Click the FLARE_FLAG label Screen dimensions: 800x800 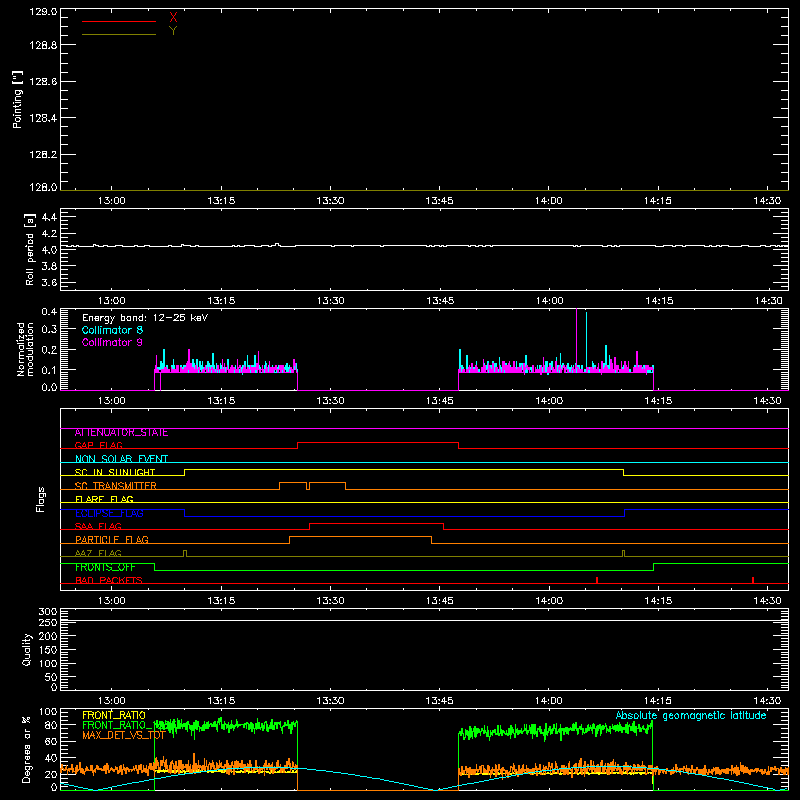coord(104,499)
